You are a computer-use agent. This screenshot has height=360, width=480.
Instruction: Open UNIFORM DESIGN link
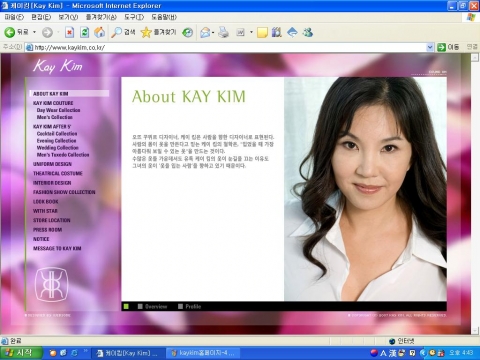click(52, 164)
